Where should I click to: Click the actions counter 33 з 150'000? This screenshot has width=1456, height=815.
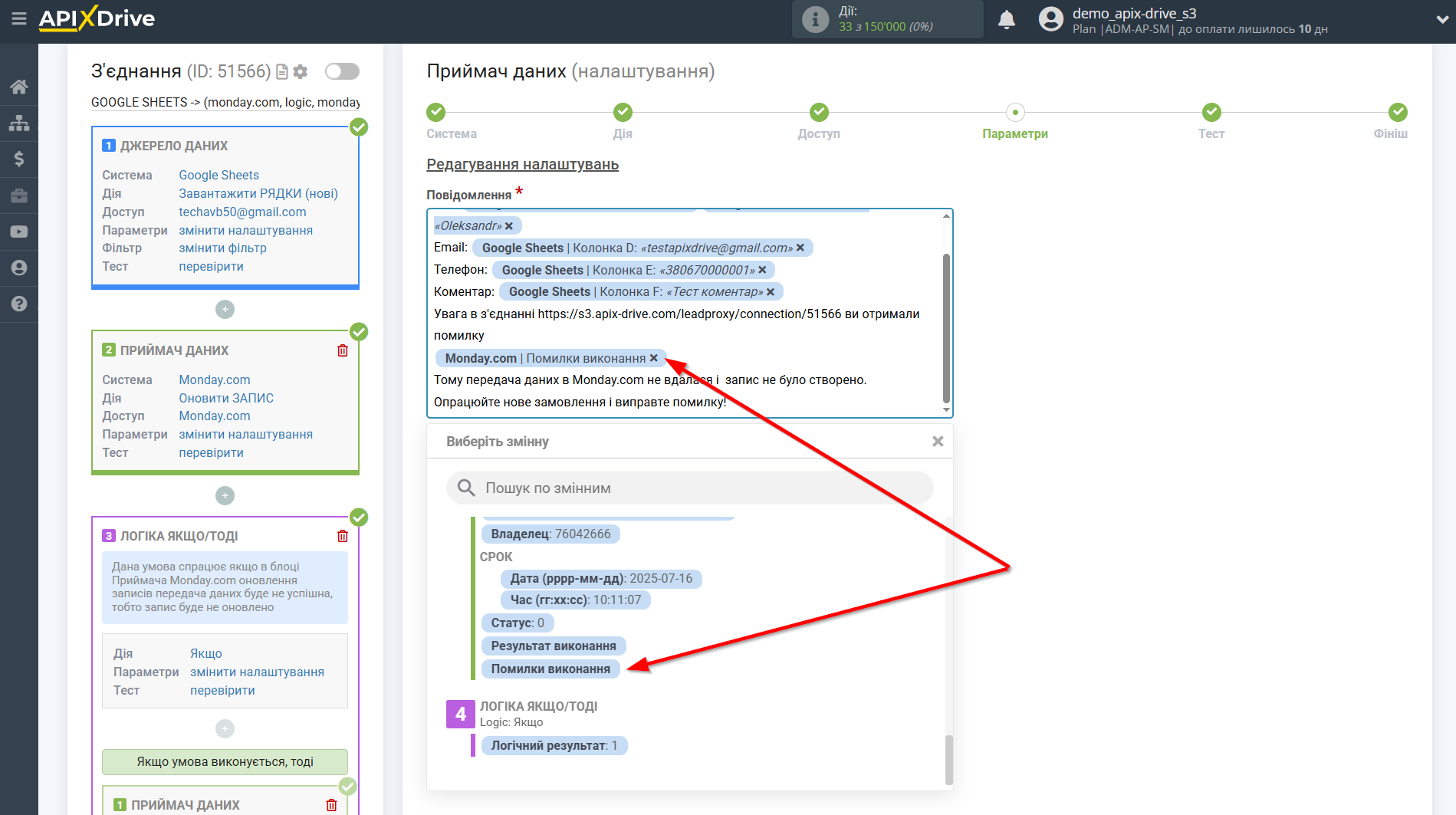(886, 27)
